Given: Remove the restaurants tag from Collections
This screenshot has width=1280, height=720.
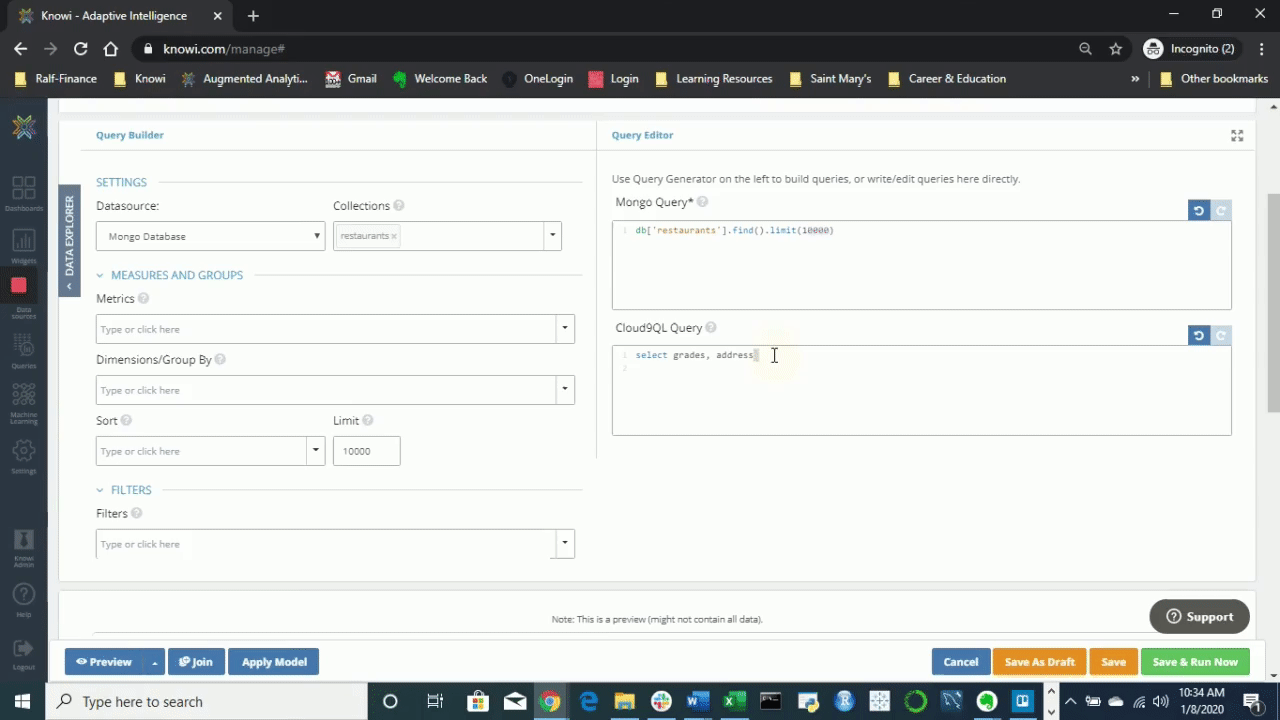Looking at the screenshot, I should click(x=394, y=236).
